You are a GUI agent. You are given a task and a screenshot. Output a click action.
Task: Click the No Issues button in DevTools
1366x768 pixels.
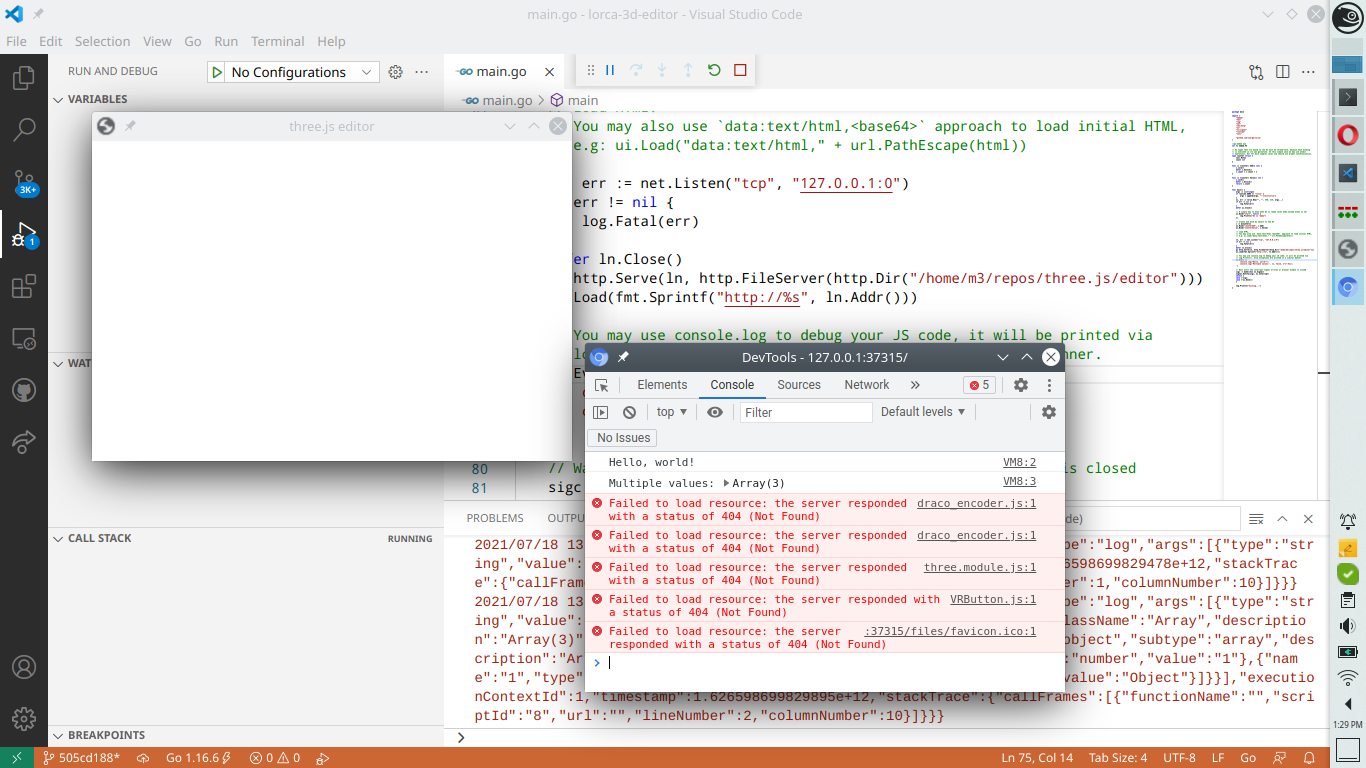click(x=623, y=438)
